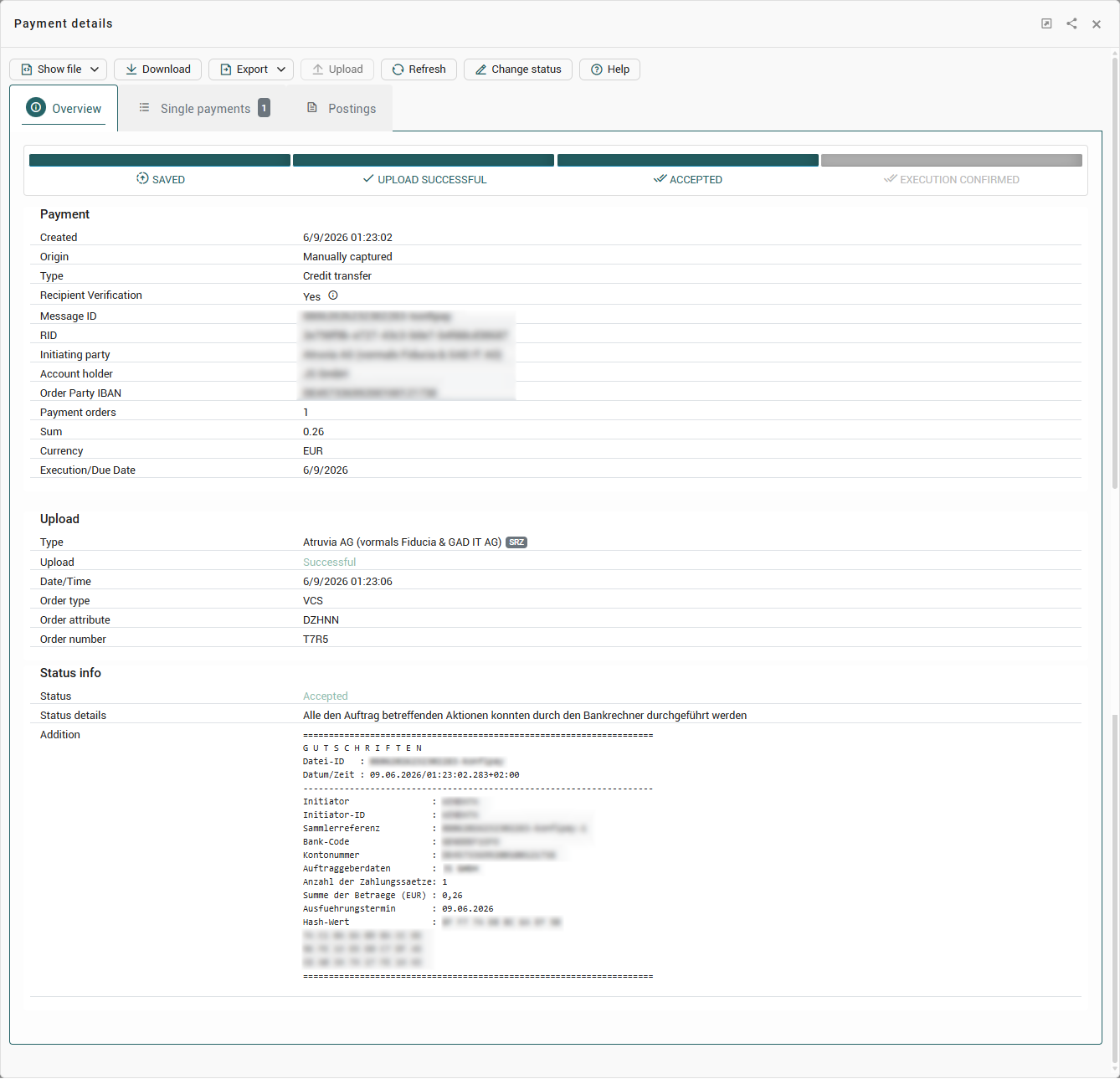Open Help

click(x=609, y=69)
